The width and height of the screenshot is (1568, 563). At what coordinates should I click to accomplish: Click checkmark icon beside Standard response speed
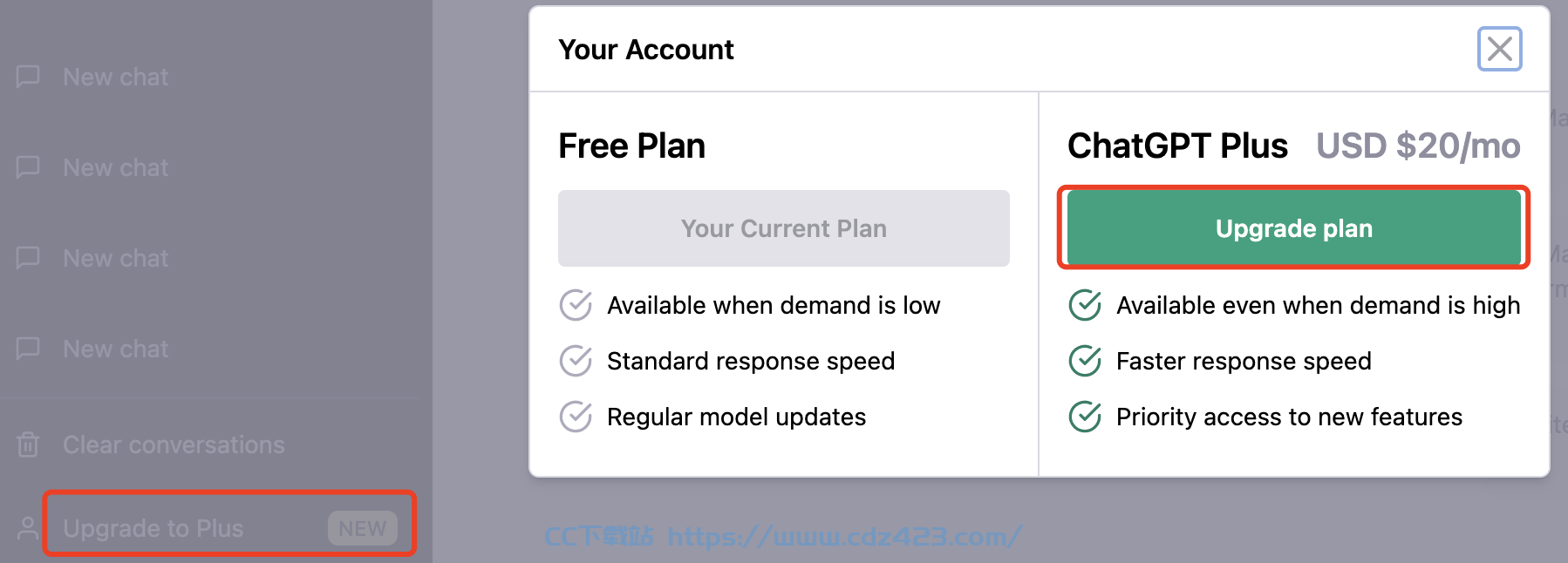(576, 361)
